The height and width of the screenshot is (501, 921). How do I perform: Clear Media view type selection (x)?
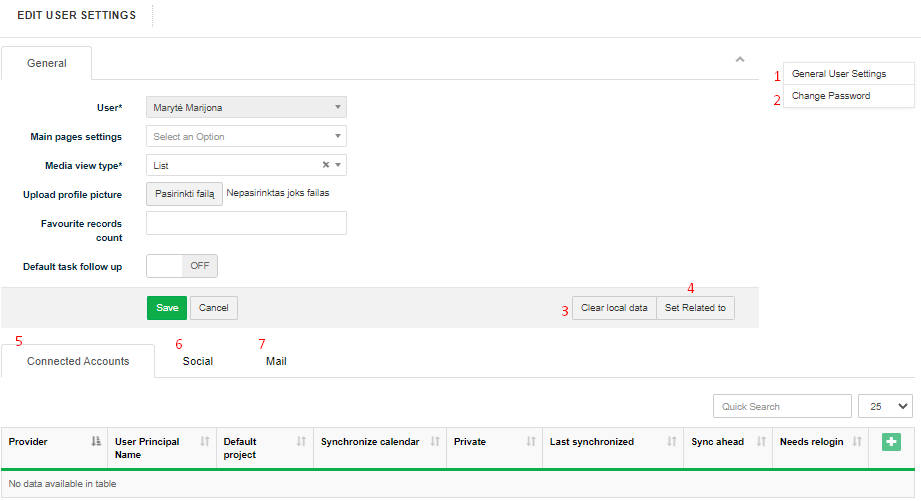(x=326, y=165)
